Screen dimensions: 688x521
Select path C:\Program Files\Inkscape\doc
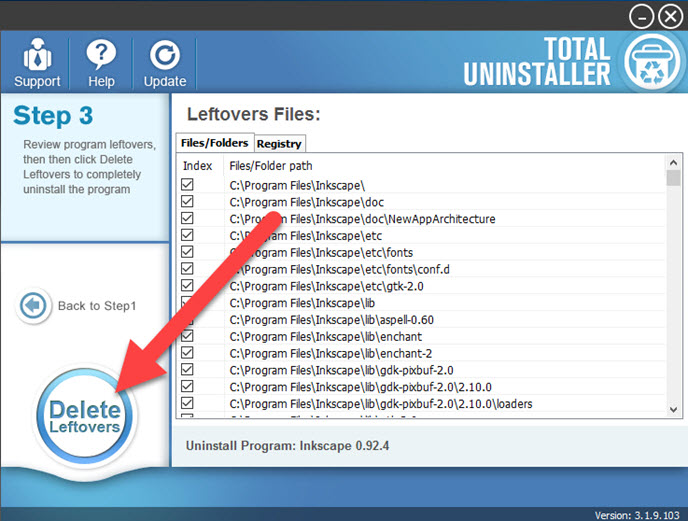[x=307, y=202]
